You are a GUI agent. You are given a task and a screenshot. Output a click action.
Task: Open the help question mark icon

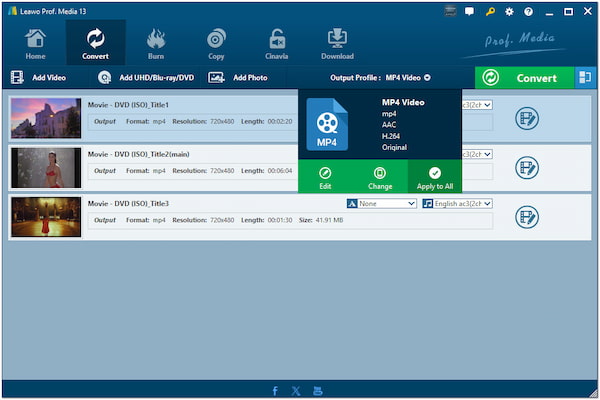528,11
